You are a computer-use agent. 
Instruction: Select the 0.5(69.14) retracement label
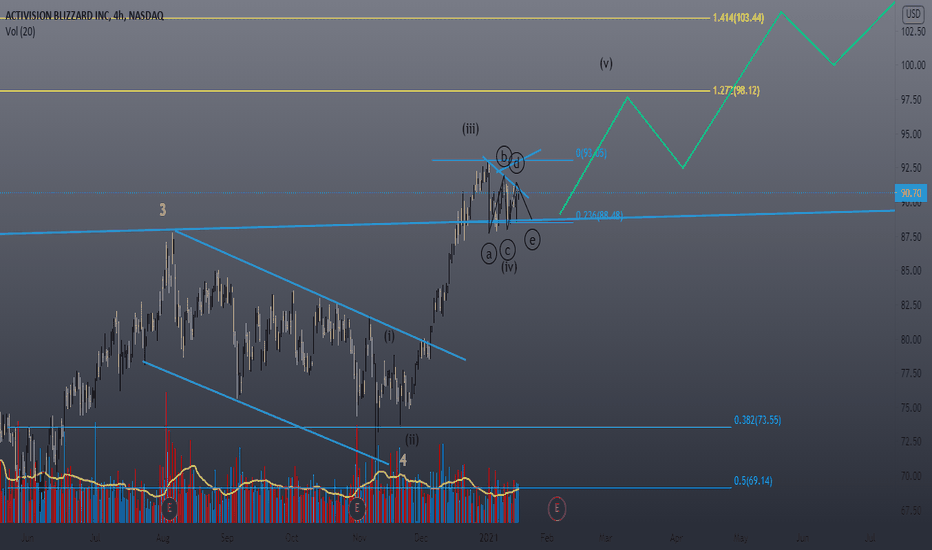(x=753, y=480)
